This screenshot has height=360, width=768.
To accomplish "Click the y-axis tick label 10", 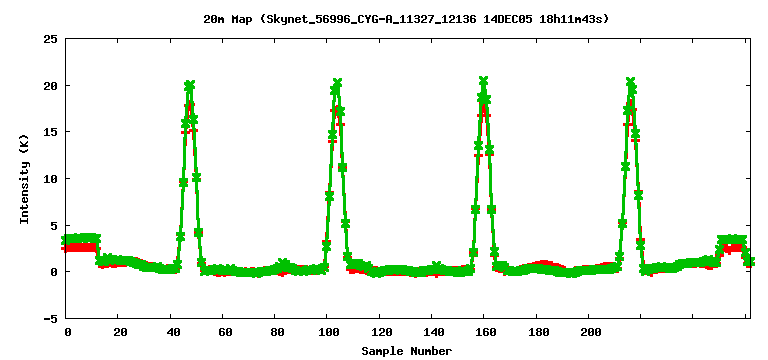I will coord(50,178).
